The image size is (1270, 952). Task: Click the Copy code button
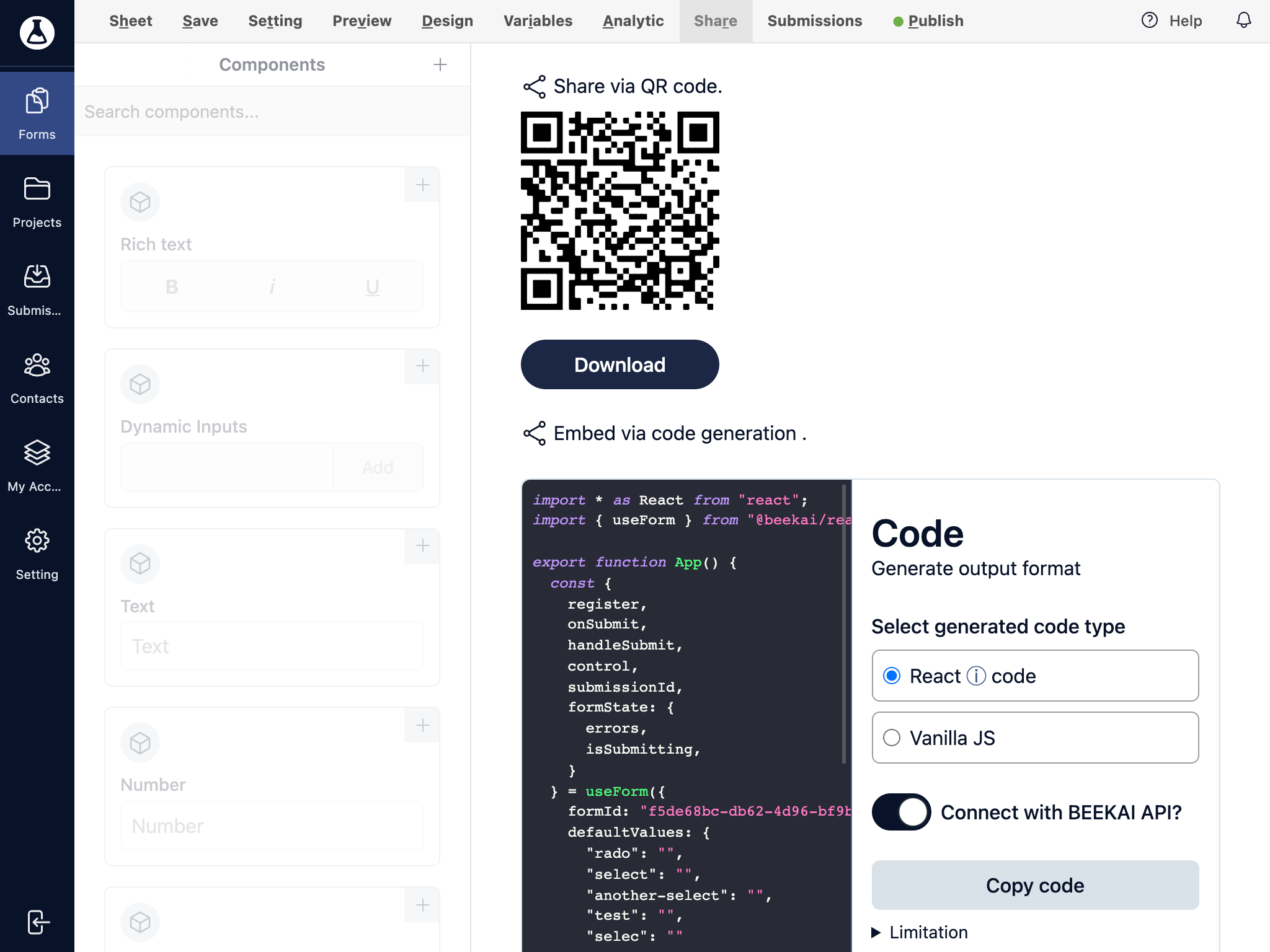[x=1035, y=885]
